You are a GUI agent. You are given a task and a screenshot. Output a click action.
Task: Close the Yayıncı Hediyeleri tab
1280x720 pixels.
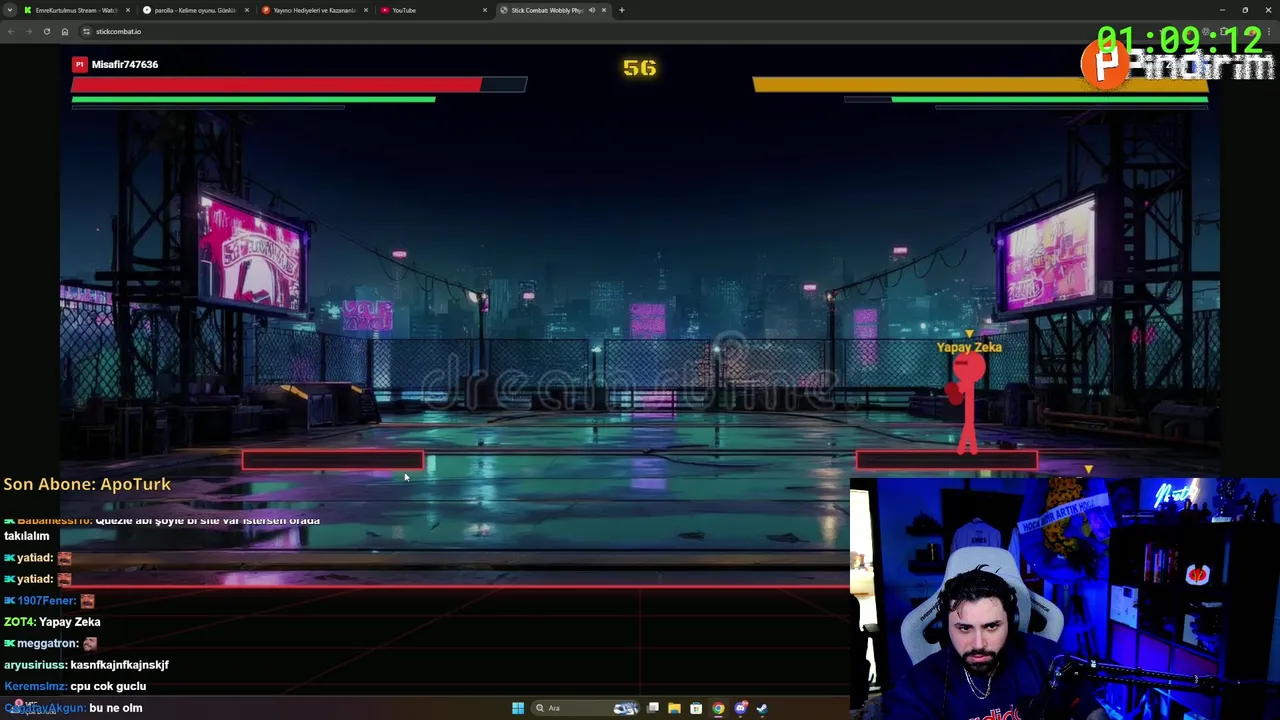[366, 10]
